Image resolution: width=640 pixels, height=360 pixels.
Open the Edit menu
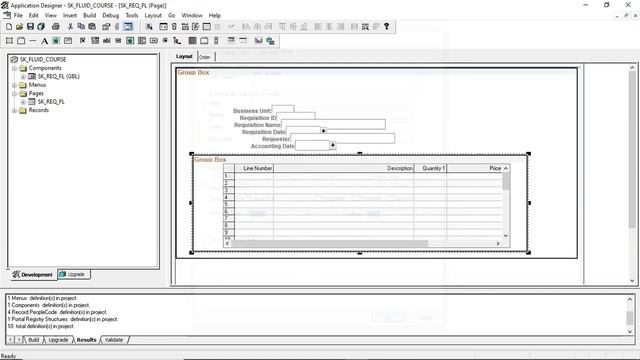pos(33,16)
